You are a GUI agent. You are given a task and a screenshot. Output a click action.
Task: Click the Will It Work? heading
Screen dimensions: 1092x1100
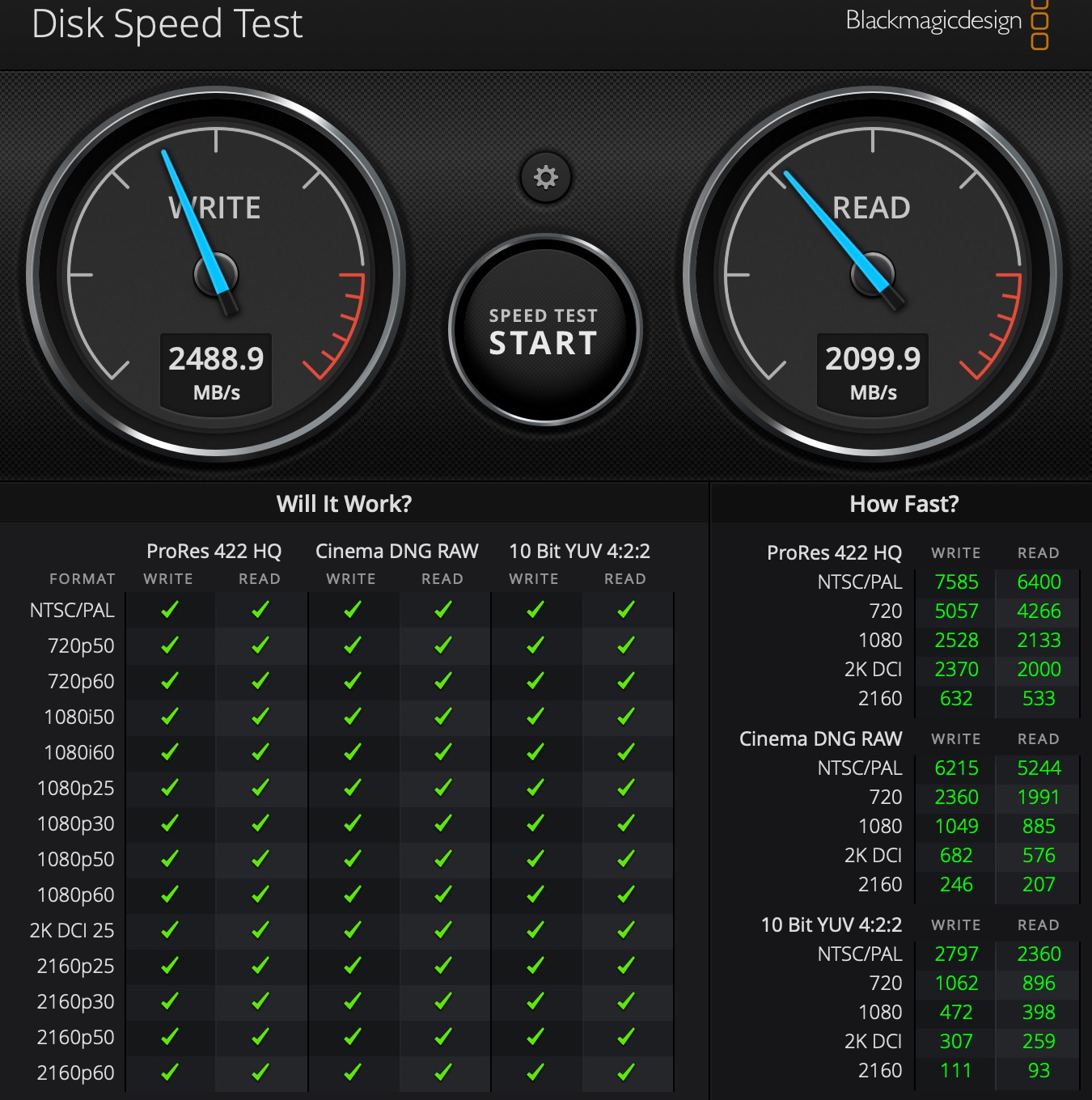tap(345, 504)
